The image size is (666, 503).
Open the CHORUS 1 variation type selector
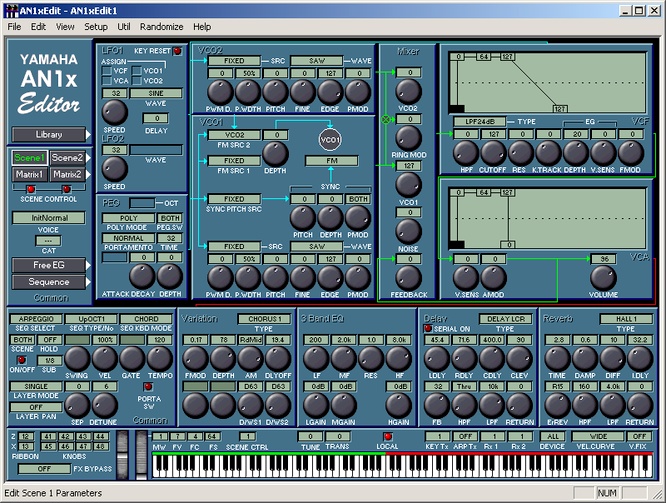click(265, 319)
